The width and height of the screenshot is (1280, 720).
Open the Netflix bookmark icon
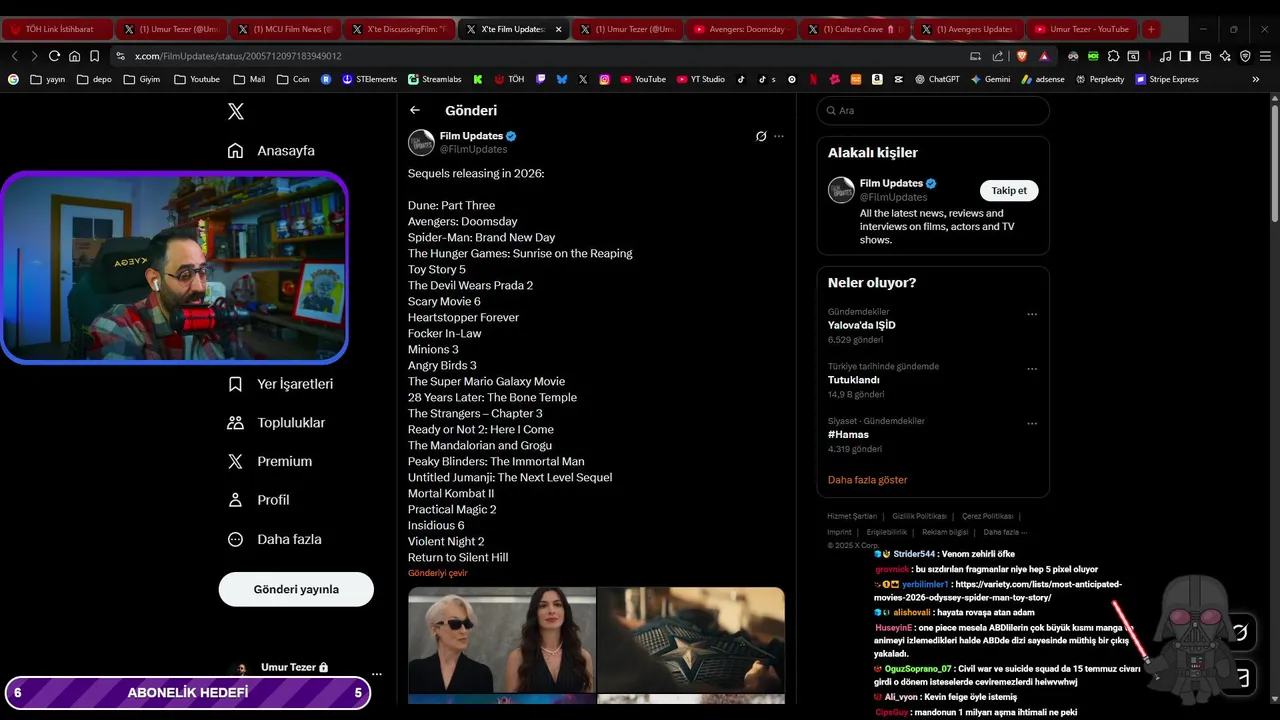pyautogui.click(x=813, y=79)
